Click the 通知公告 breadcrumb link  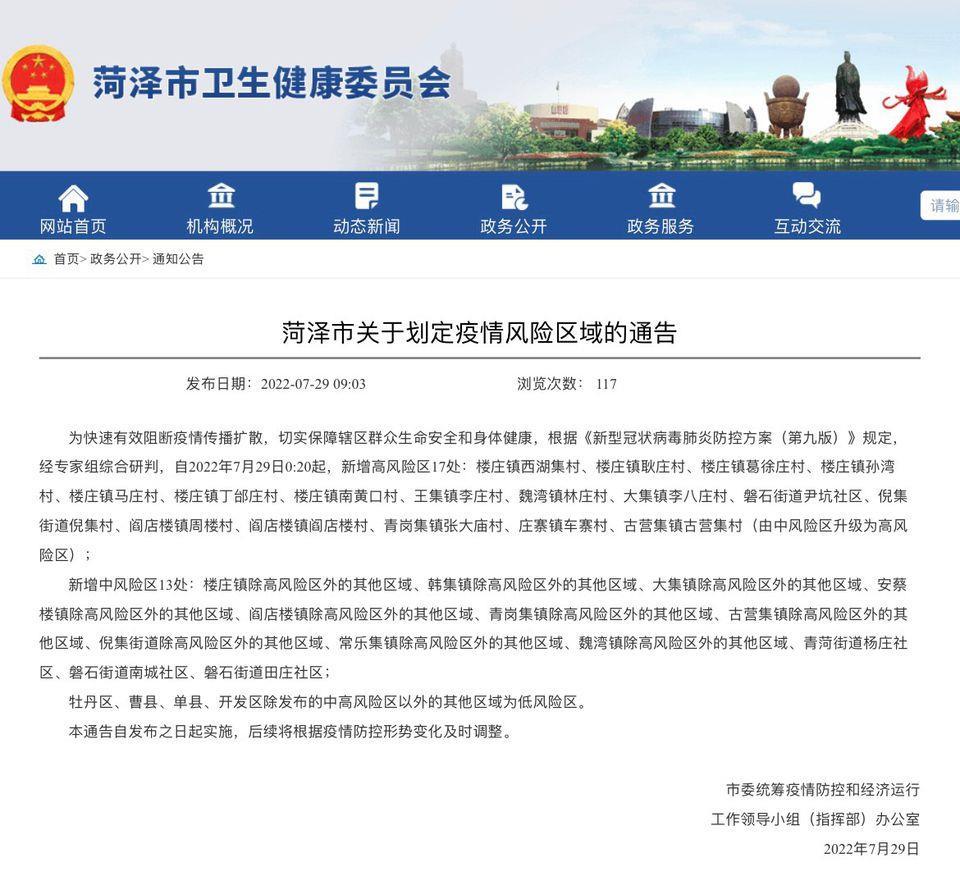178,259
